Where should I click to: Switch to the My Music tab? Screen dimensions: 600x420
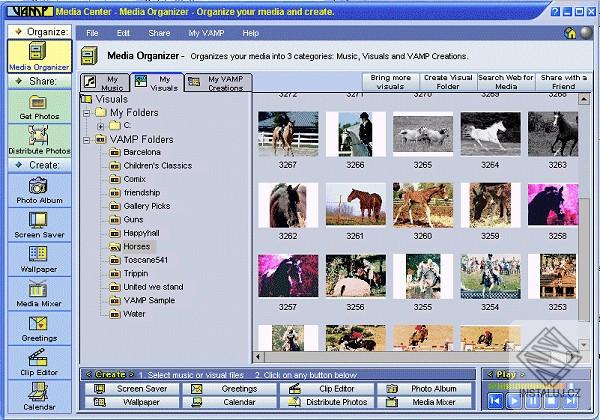105,83
